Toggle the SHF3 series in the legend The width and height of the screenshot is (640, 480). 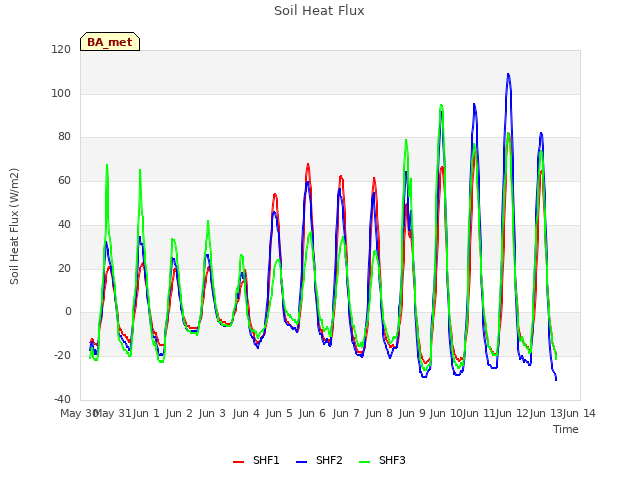(x=382, y=460)
